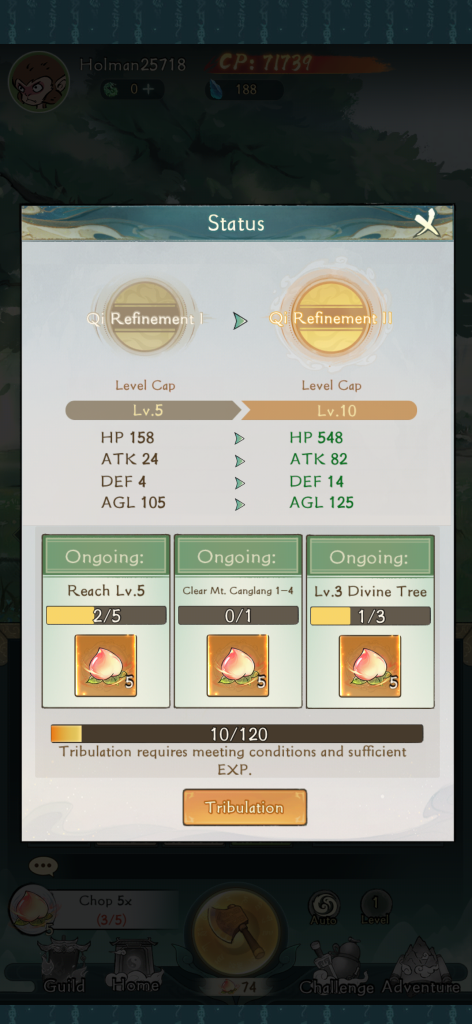
Task: Click the Lv.3 Divine Tree 1/3 progress bar
Action: pyautogui.click(x=370, y=616)
